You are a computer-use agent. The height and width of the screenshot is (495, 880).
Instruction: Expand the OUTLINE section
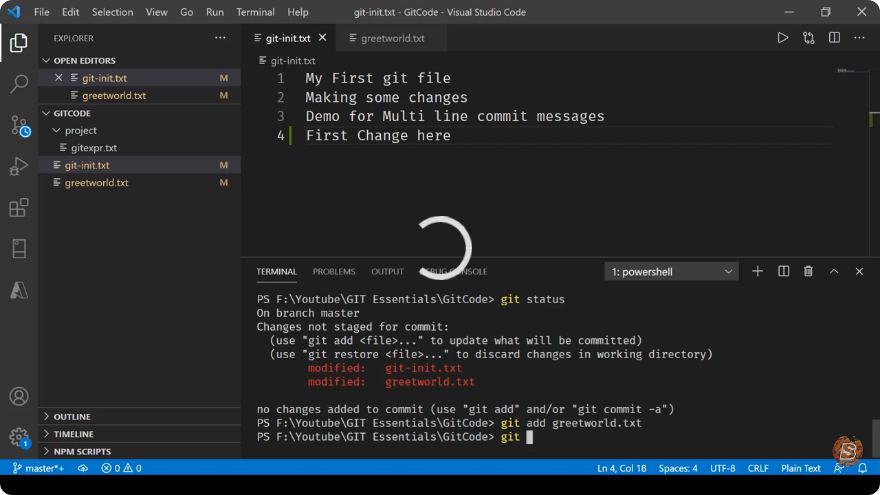(x=72, y=416)
